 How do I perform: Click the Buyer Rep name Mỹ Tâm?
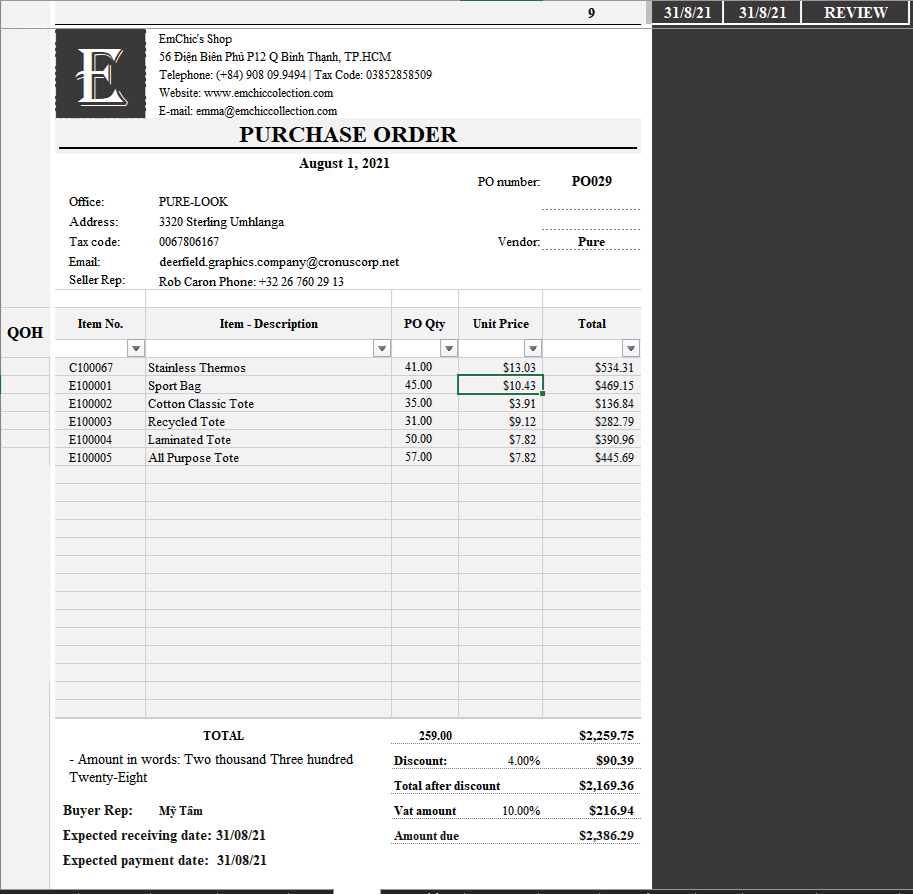point(181,811)
